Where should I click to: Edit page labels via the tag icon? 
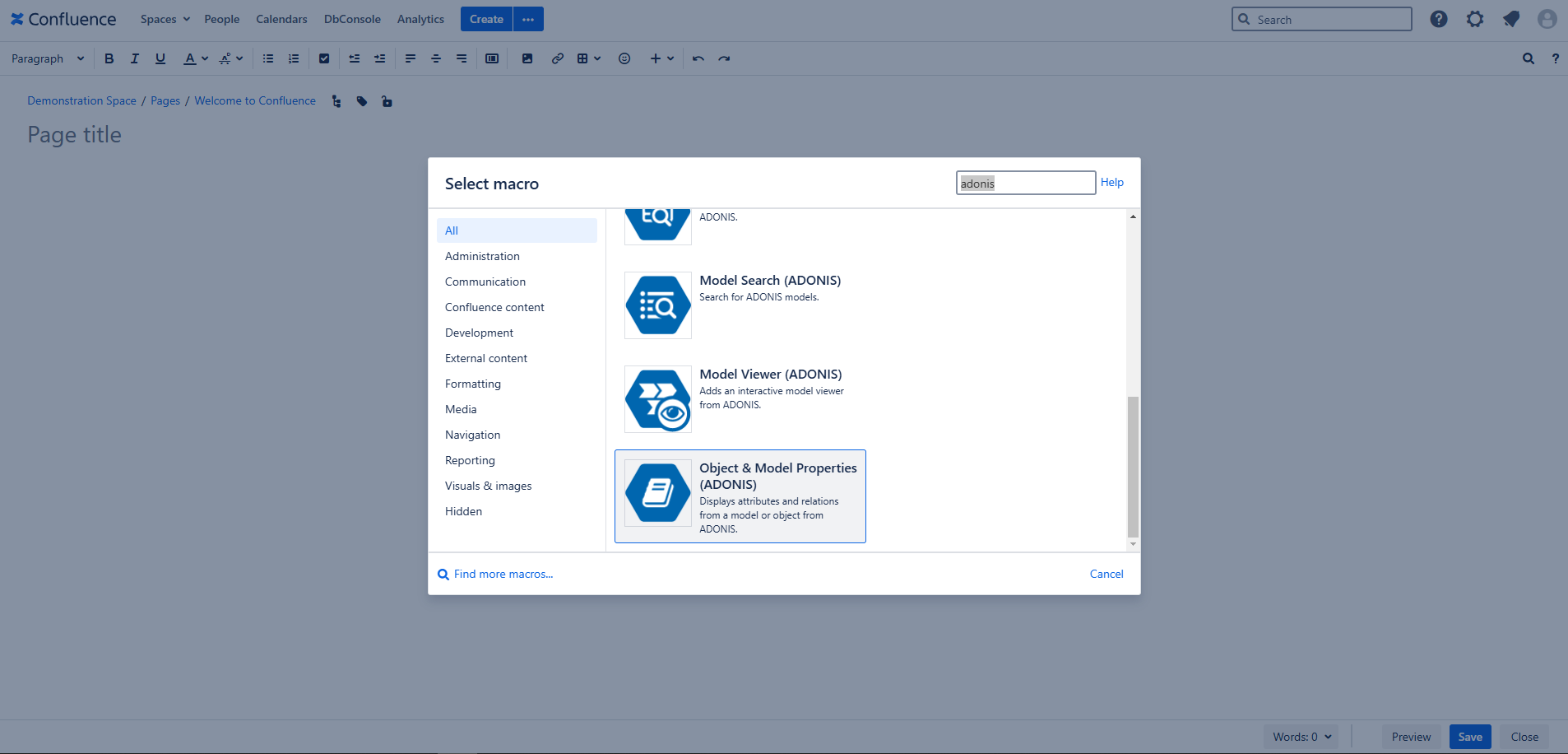(x=361, y=100)
